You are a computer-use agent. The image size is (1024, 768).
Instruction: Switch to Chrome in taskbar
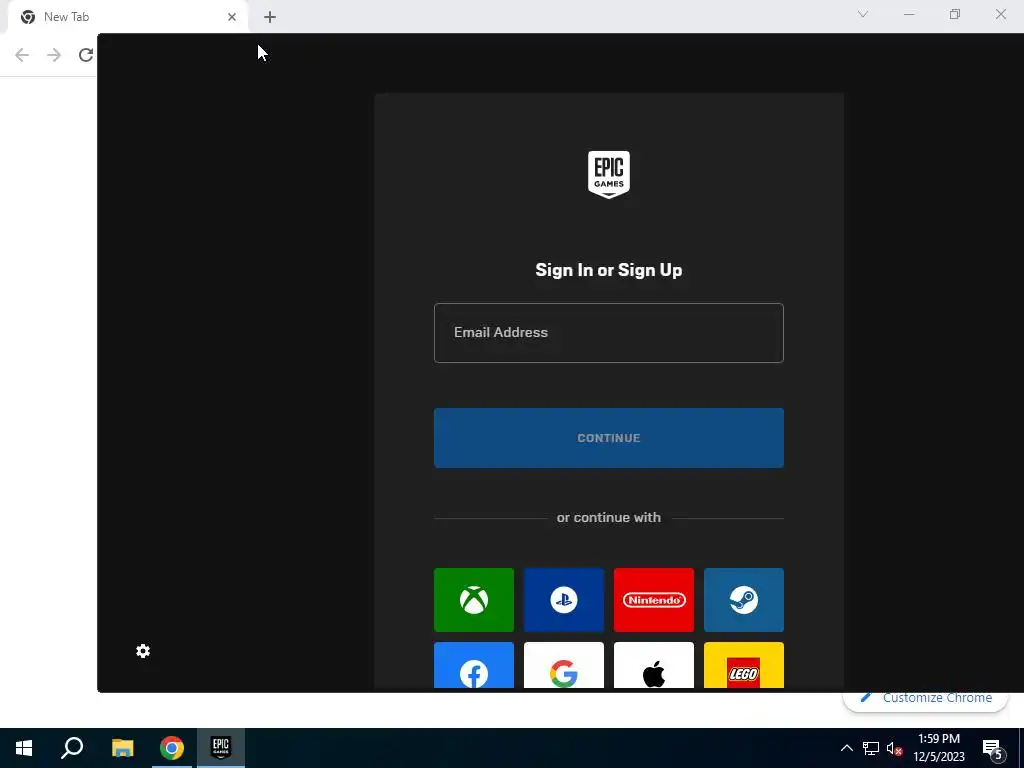tap(172, 748)
